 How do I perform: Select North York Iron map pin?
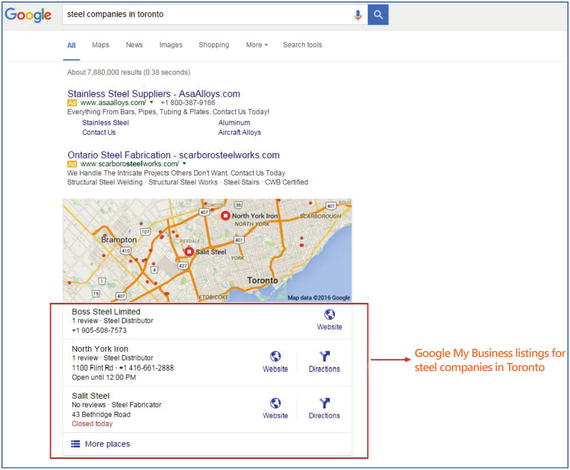(x=225, y=216)
